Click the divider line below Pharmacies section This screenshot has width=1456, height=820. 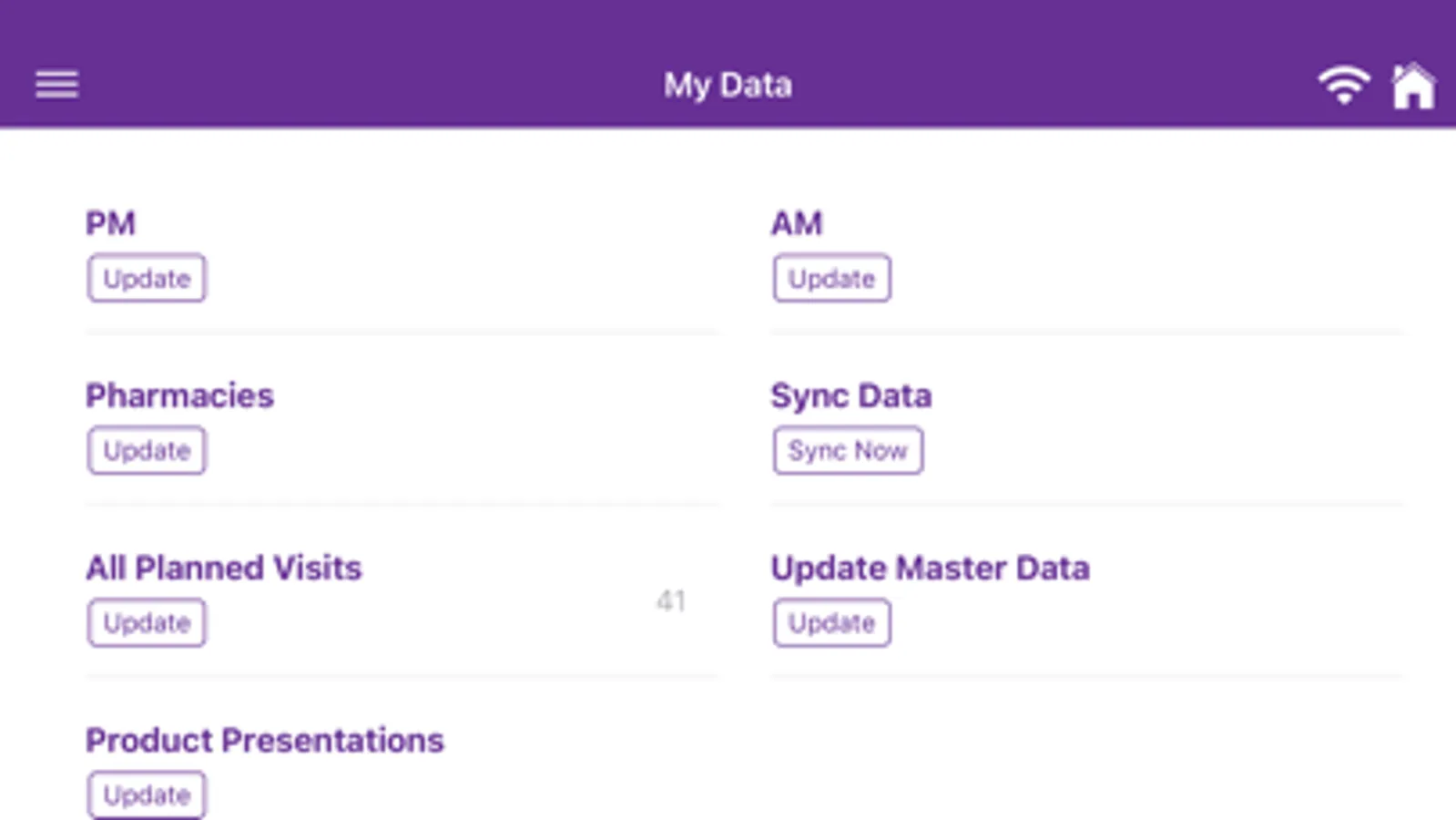(x=401, y=504)
